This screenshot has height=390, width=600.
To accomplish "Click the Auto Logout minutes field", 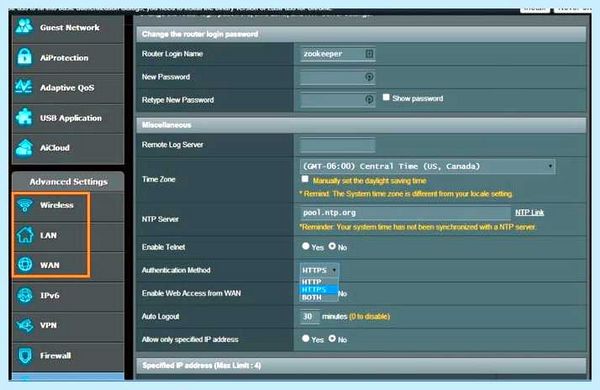I will [310, 317].
